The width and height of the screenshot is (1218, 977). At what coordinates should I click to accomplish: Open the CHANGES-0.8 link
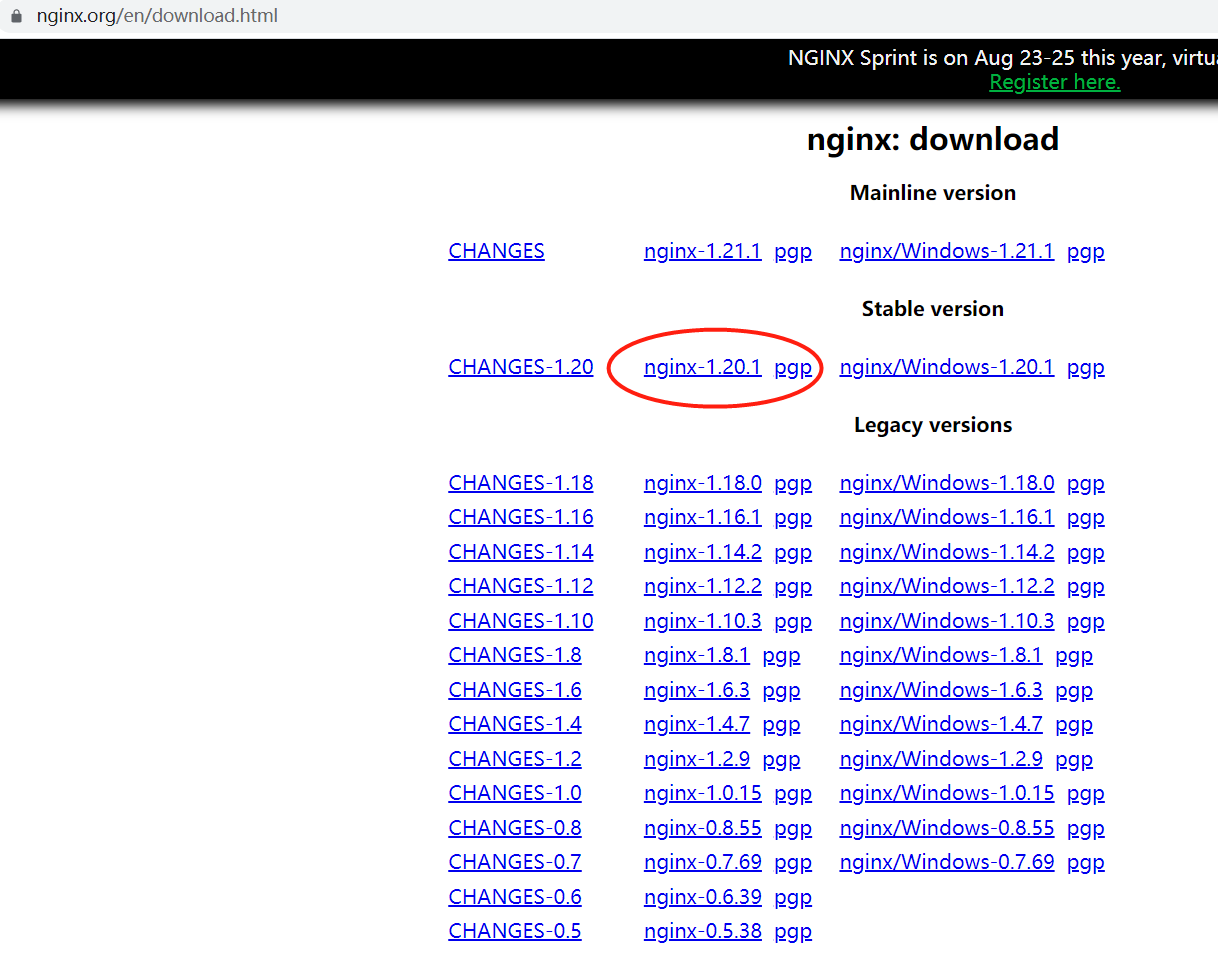tap(515, 828)
